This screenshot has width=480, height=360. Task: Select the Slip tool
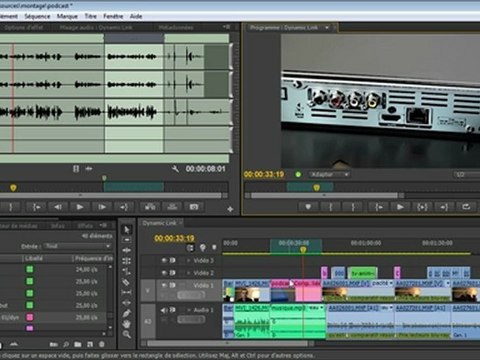127,292
